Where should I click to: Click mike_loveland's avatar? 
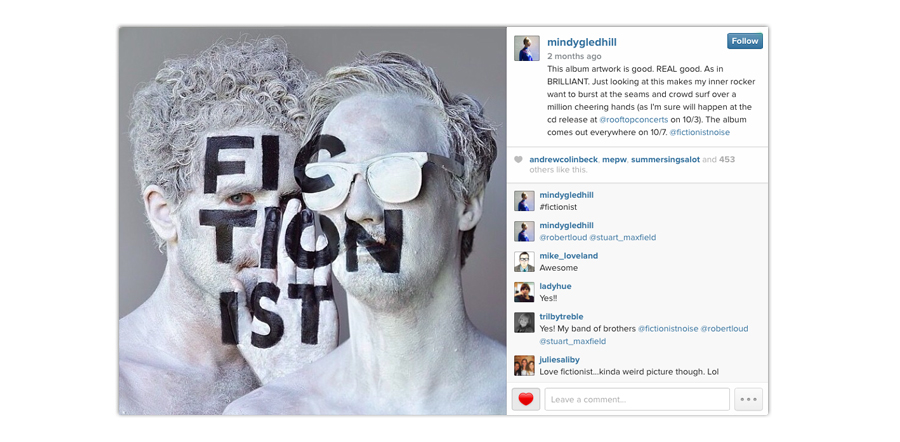(524, 262)
